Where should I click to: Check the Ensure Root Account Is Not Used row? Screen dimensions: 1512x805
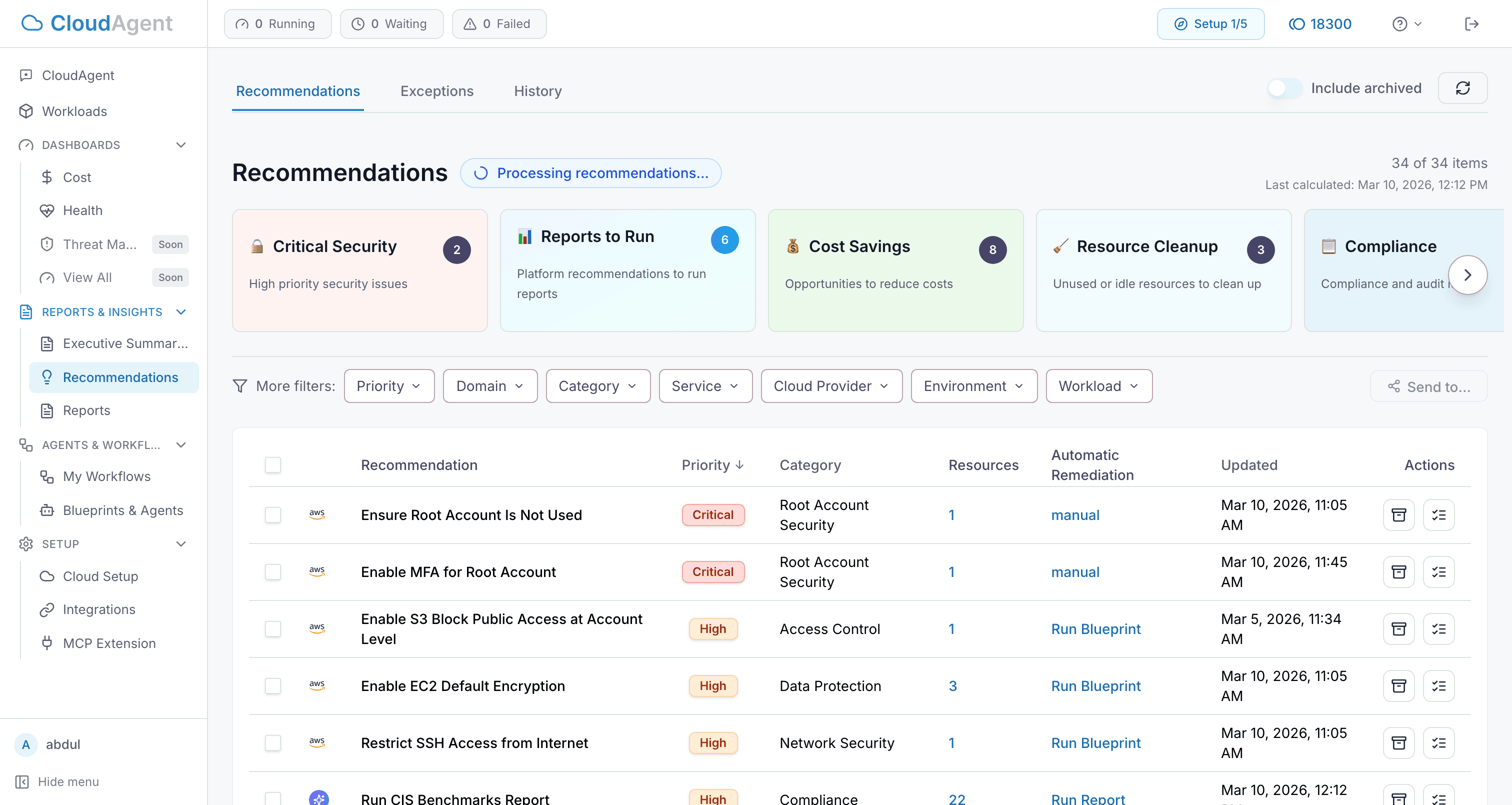pos(273,515)
